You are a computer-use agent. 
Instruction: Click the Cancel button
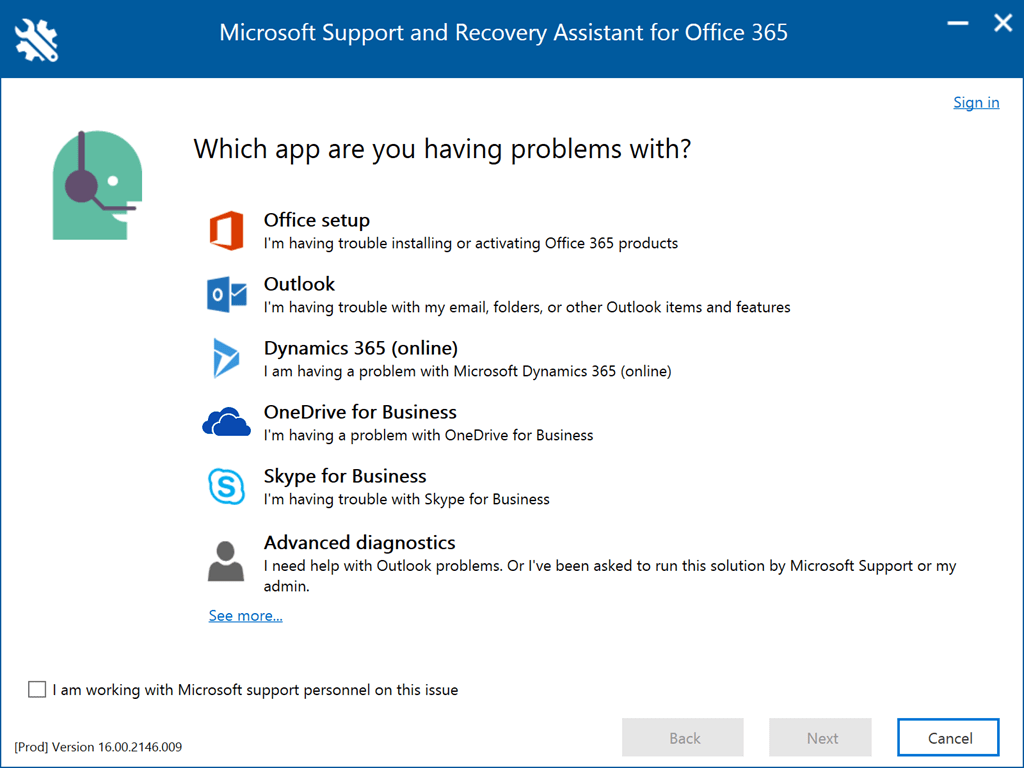click(948, 737)
